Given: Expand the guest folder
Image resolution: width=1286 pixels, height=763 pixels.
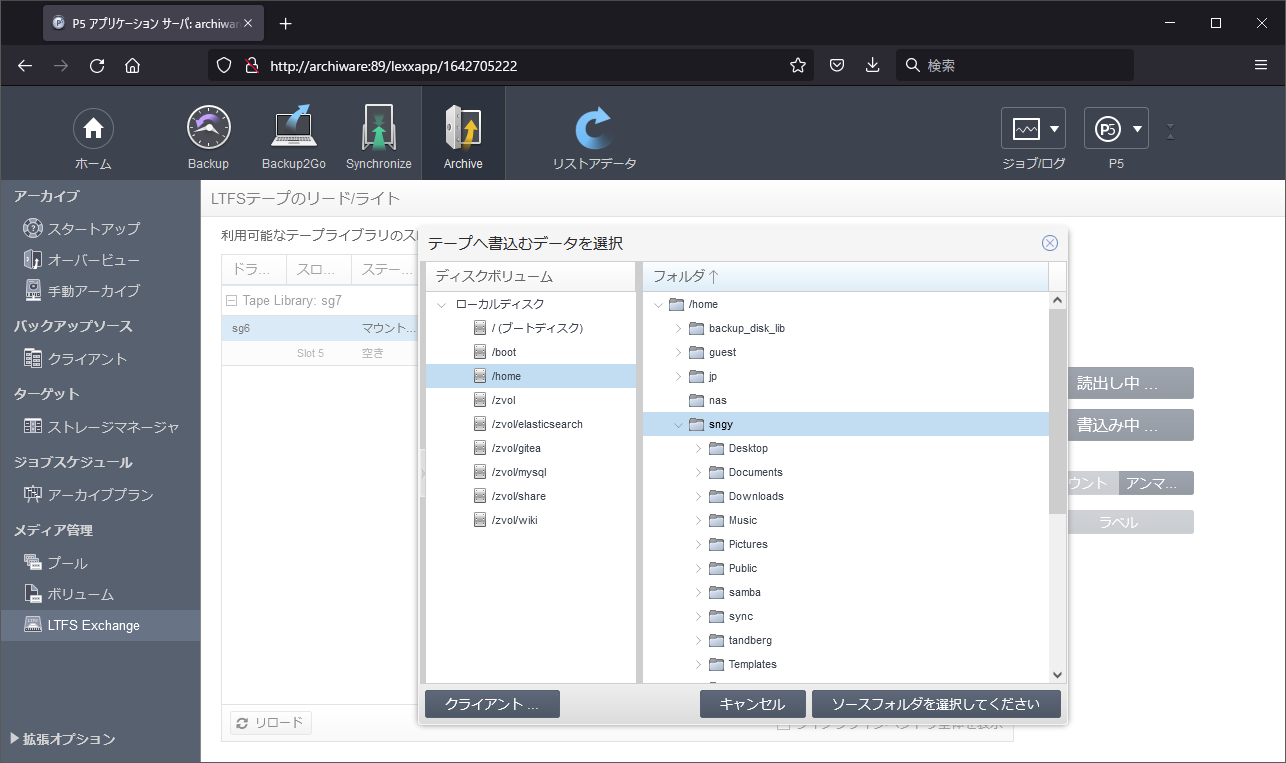Looking at the screenshot, I should [678, 352].
